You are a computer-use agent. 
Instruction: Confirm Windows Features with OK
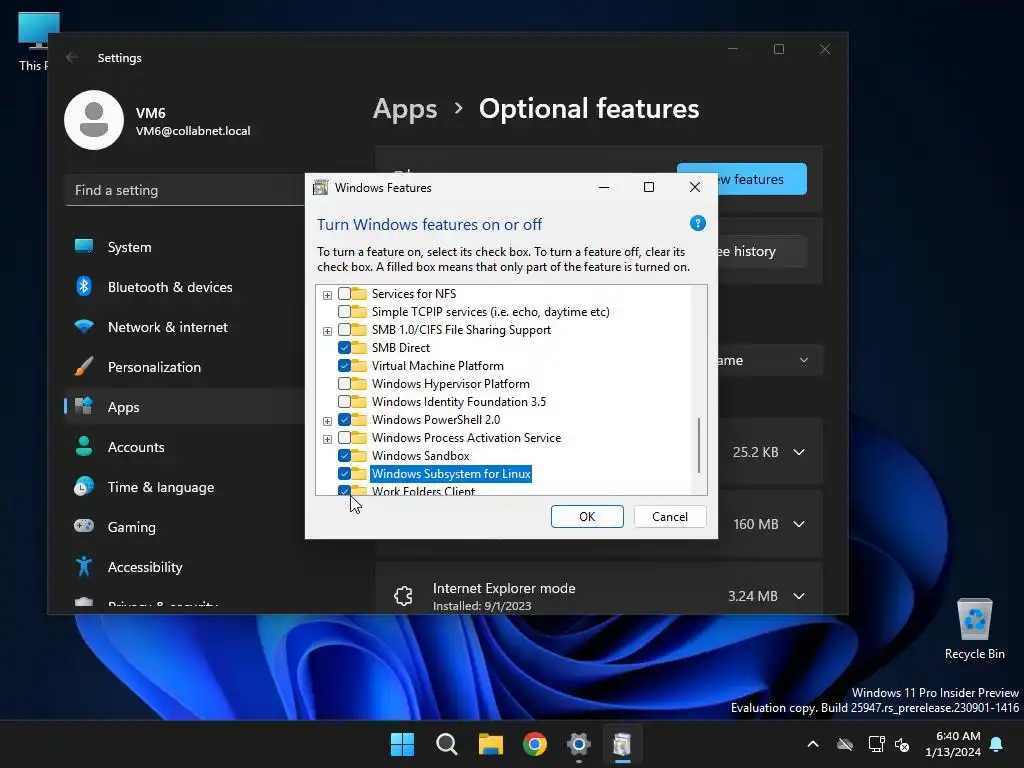click(x=587, y=517)
